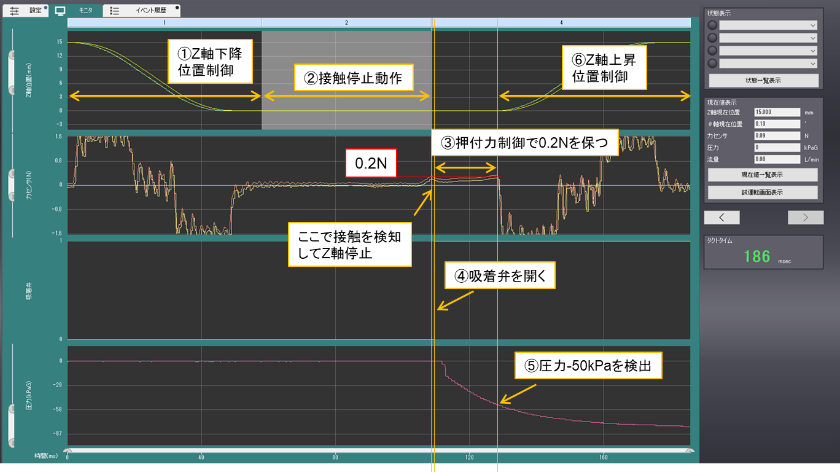Click the Z軸位置 vertical range slider
The image size is (840, 472).
pos(10,70)
